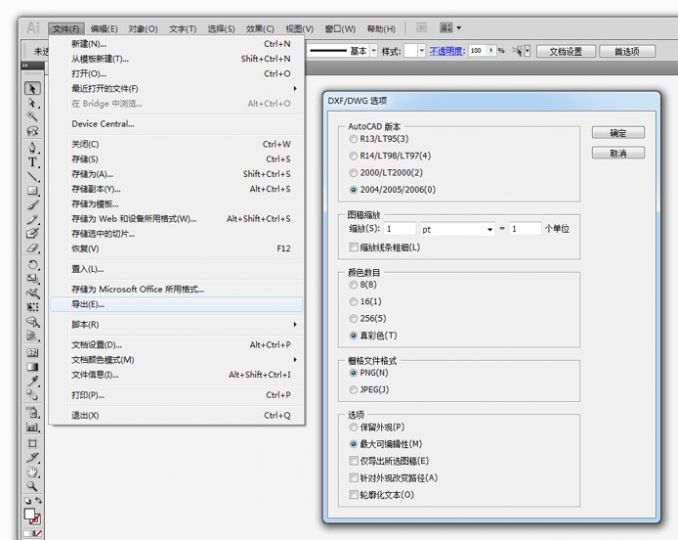The height and width of the screenshot is (540, 678).
Task: Select the Type tool
Action: pos(32,162)
